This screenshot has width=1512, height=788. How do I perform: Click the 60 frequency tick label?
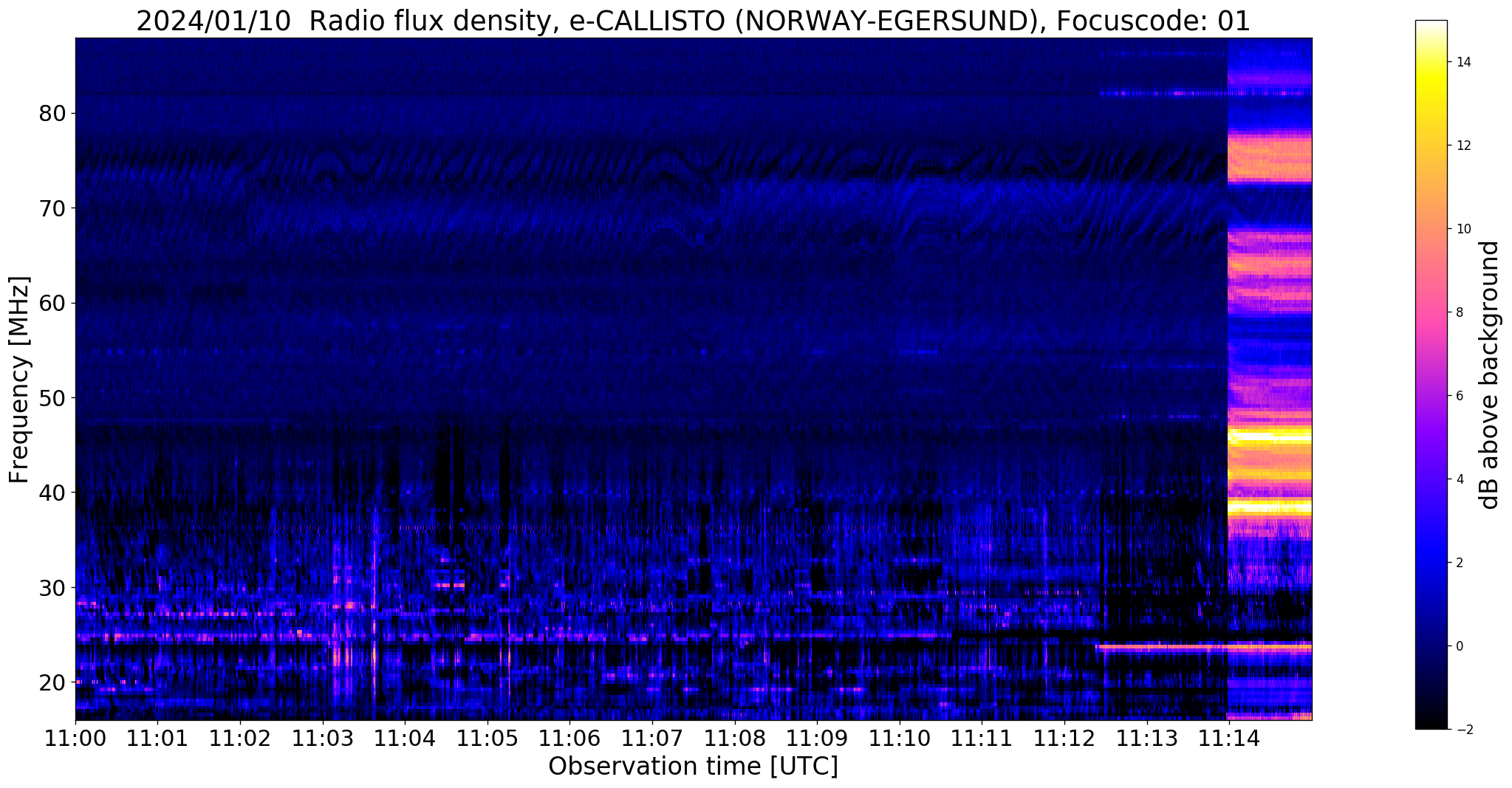click(52, 303)
